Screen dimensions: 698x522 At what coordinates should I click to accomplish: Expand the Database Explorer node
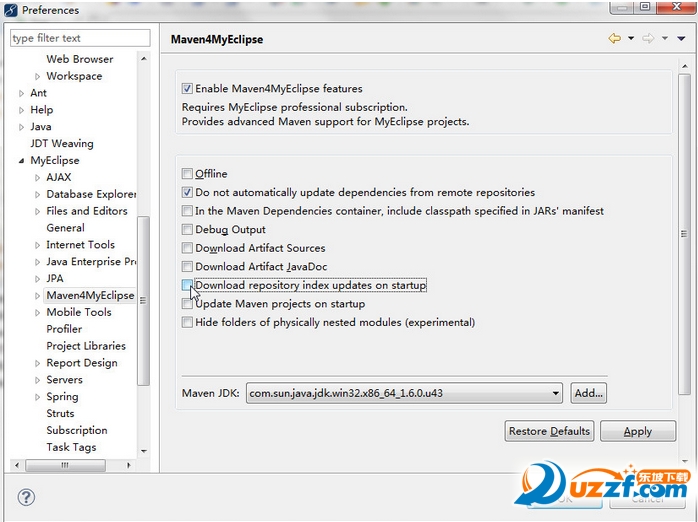click(x=38, y=195)
